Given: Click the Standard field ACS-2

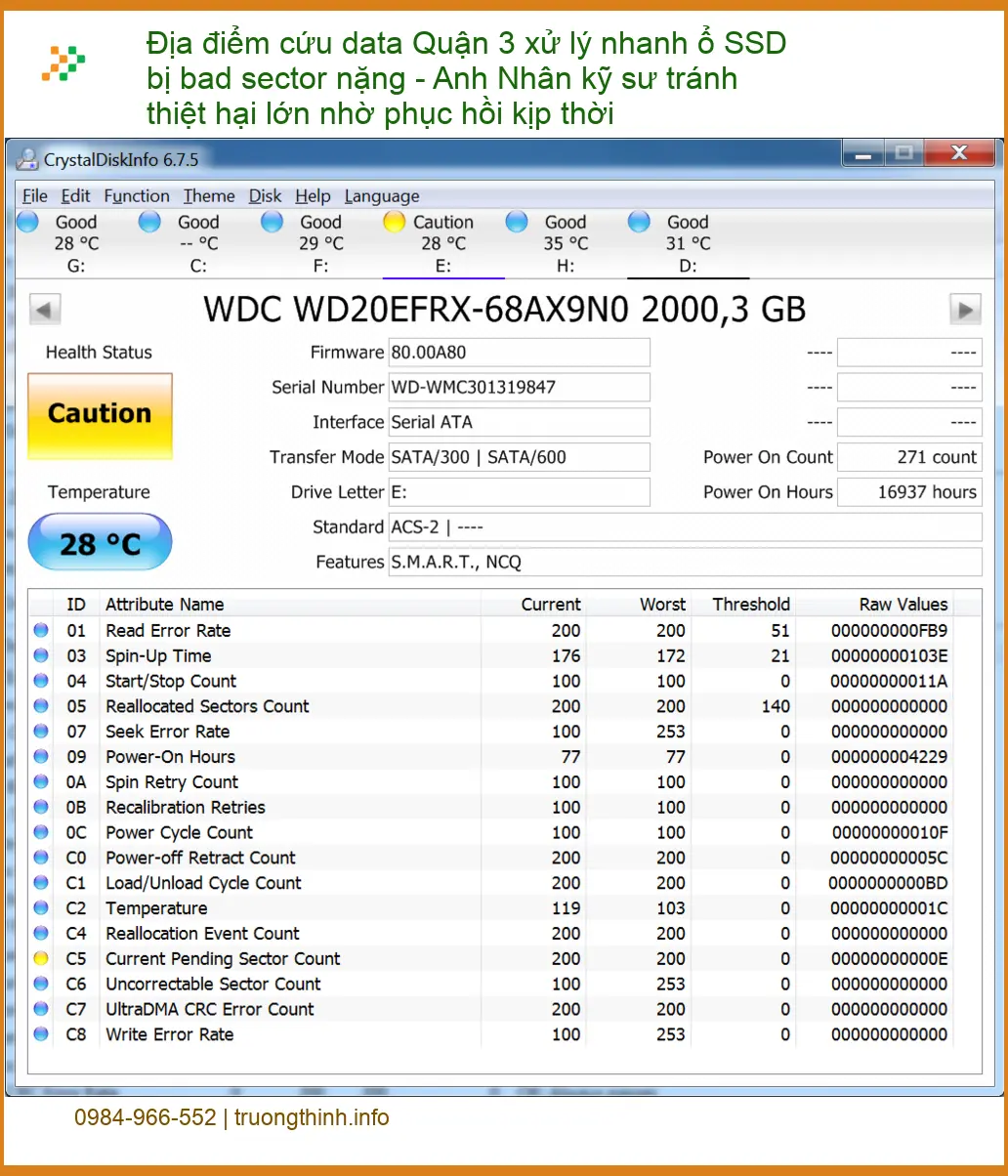Looking at the screenshot, I should point(686,526).
